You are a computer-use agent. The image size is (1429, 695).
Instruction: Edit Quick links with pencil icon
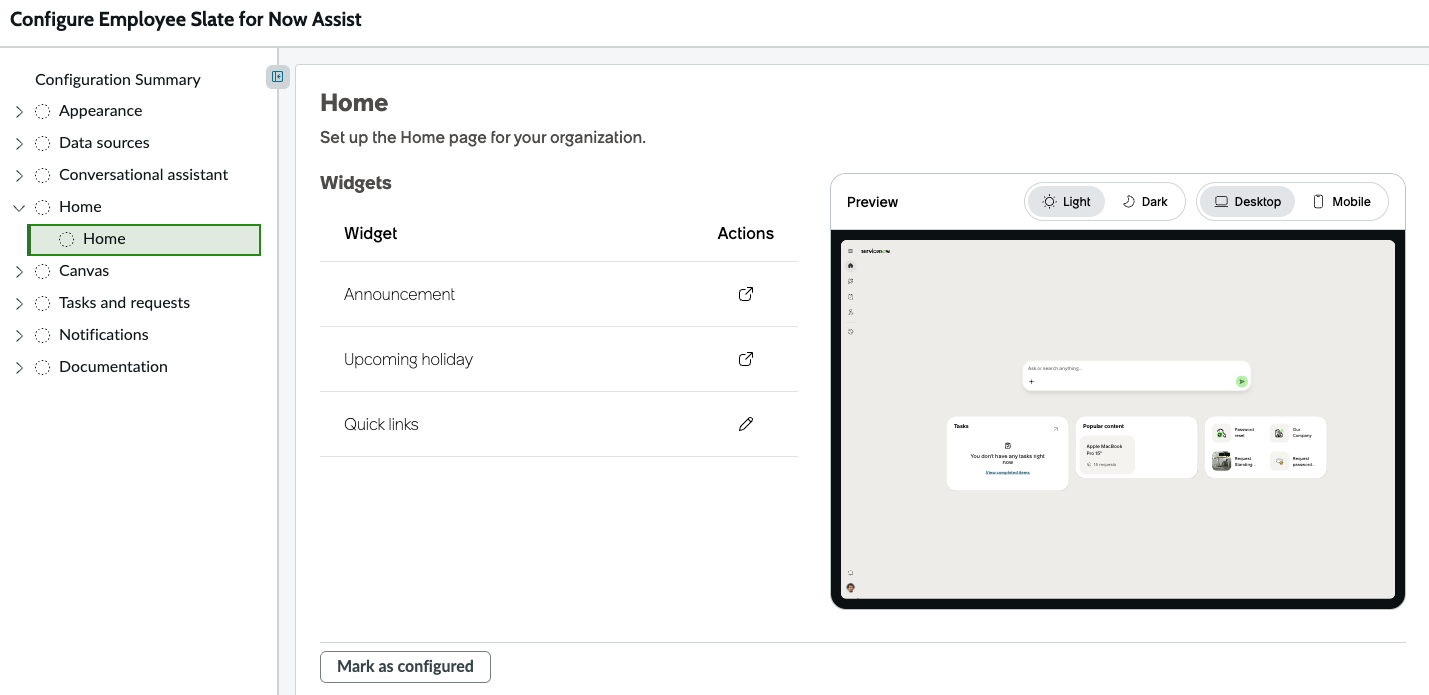pos(745,424)
